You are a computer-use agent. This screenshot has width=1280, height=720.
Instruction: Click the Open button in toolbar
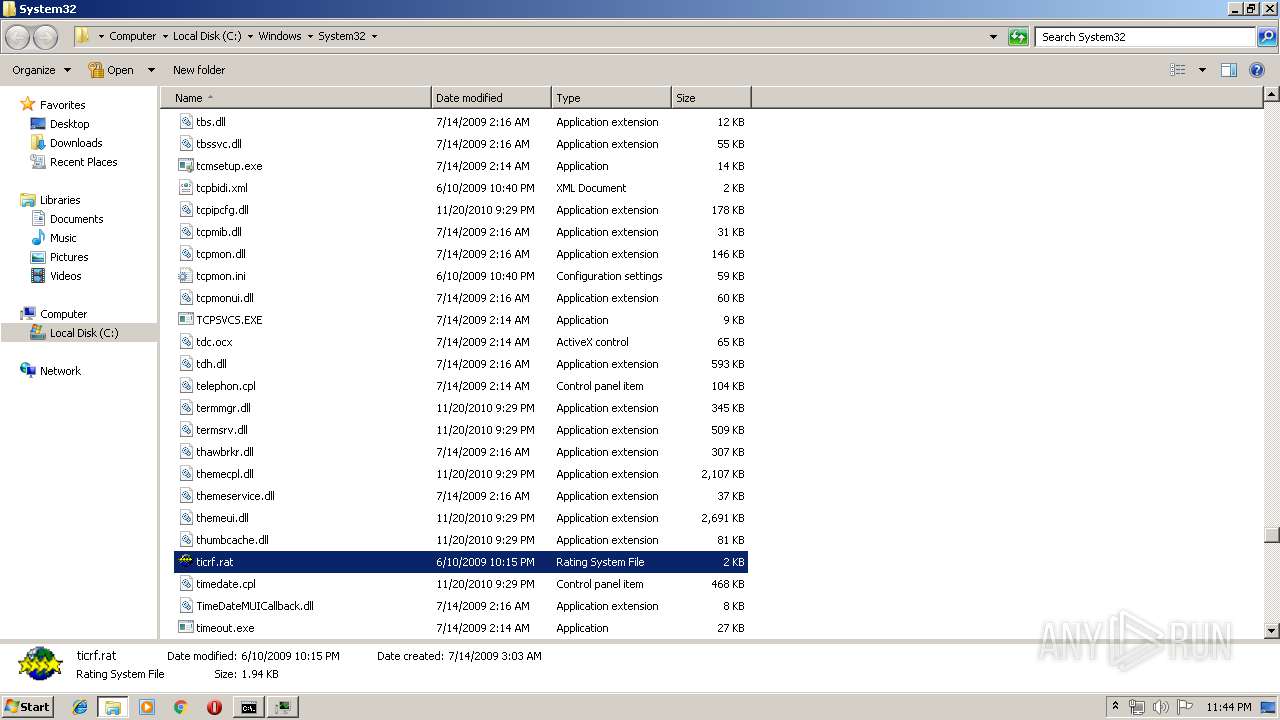(x=112, y=70)
